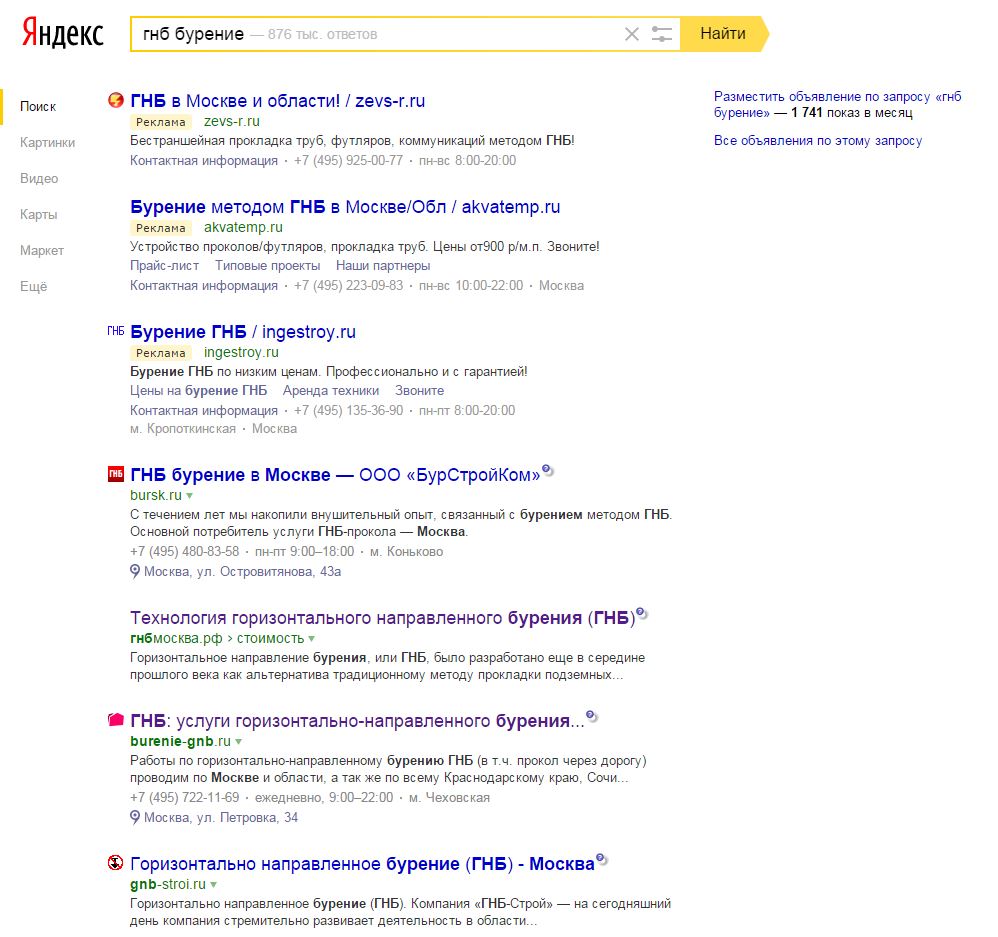Screen dimensions: 998x937
Task: Click Все объявления по этому запросу
Action: (818, 140)
